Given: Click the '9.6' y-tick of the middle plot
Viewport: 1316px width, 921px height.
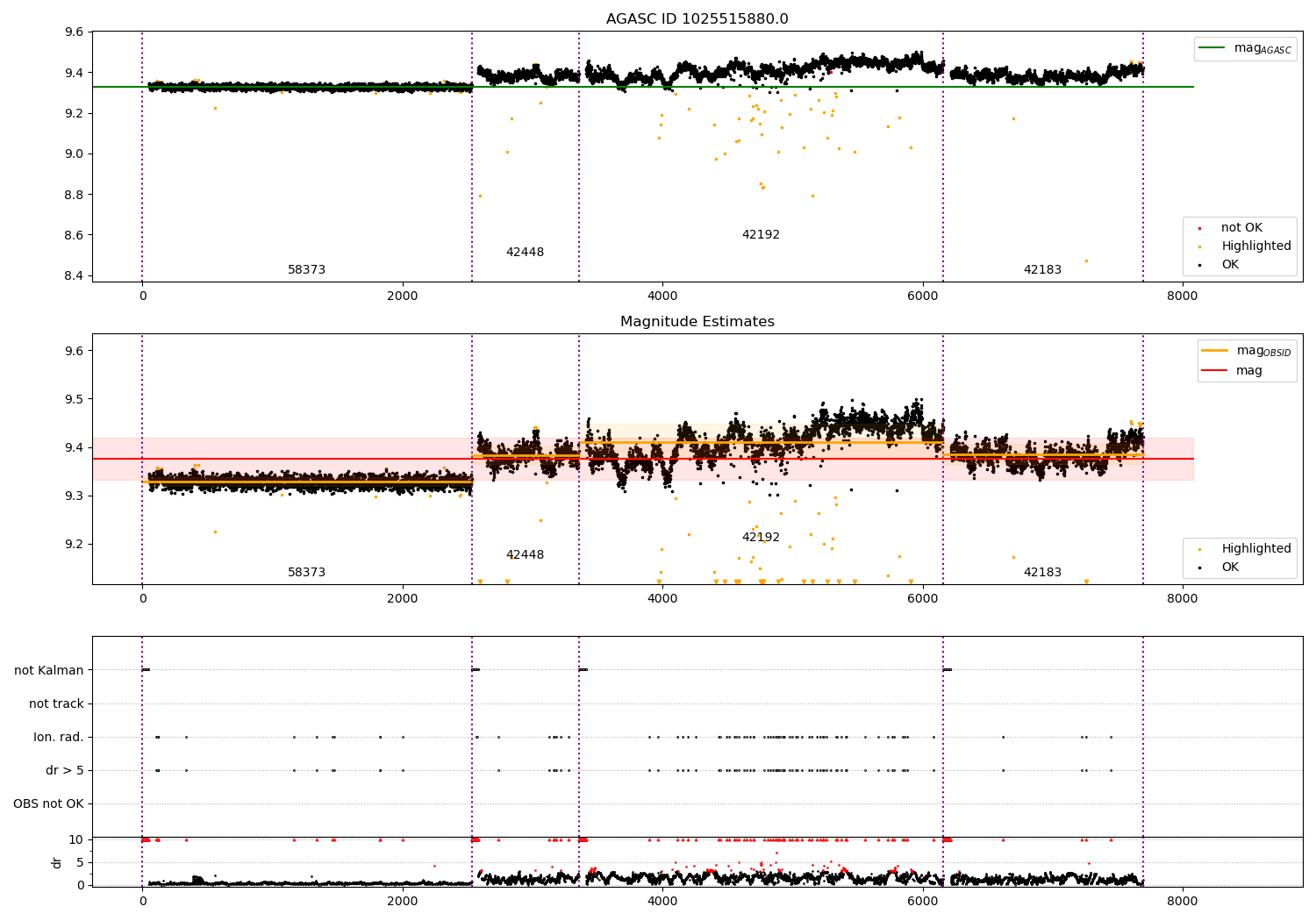Looking at the screenshot, I should coord(75,351).
